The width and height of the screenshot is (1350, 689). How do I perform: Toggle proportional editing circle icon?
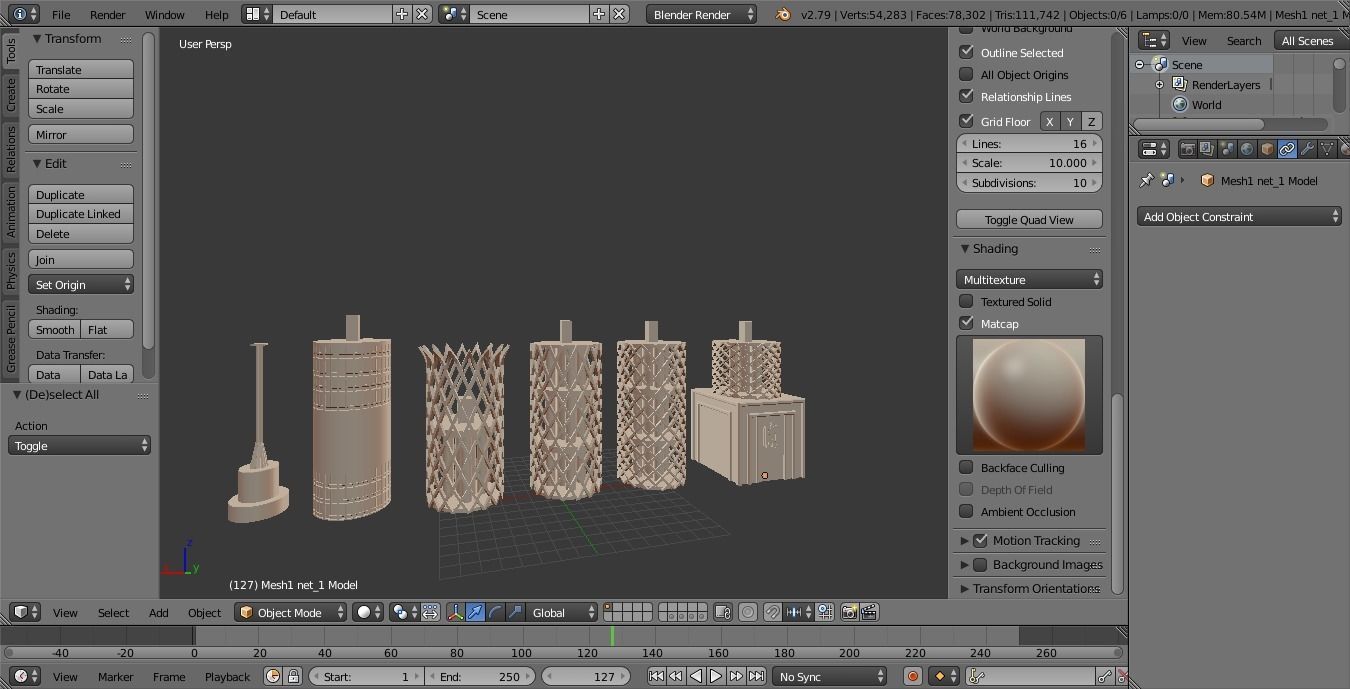coord(747,612)
